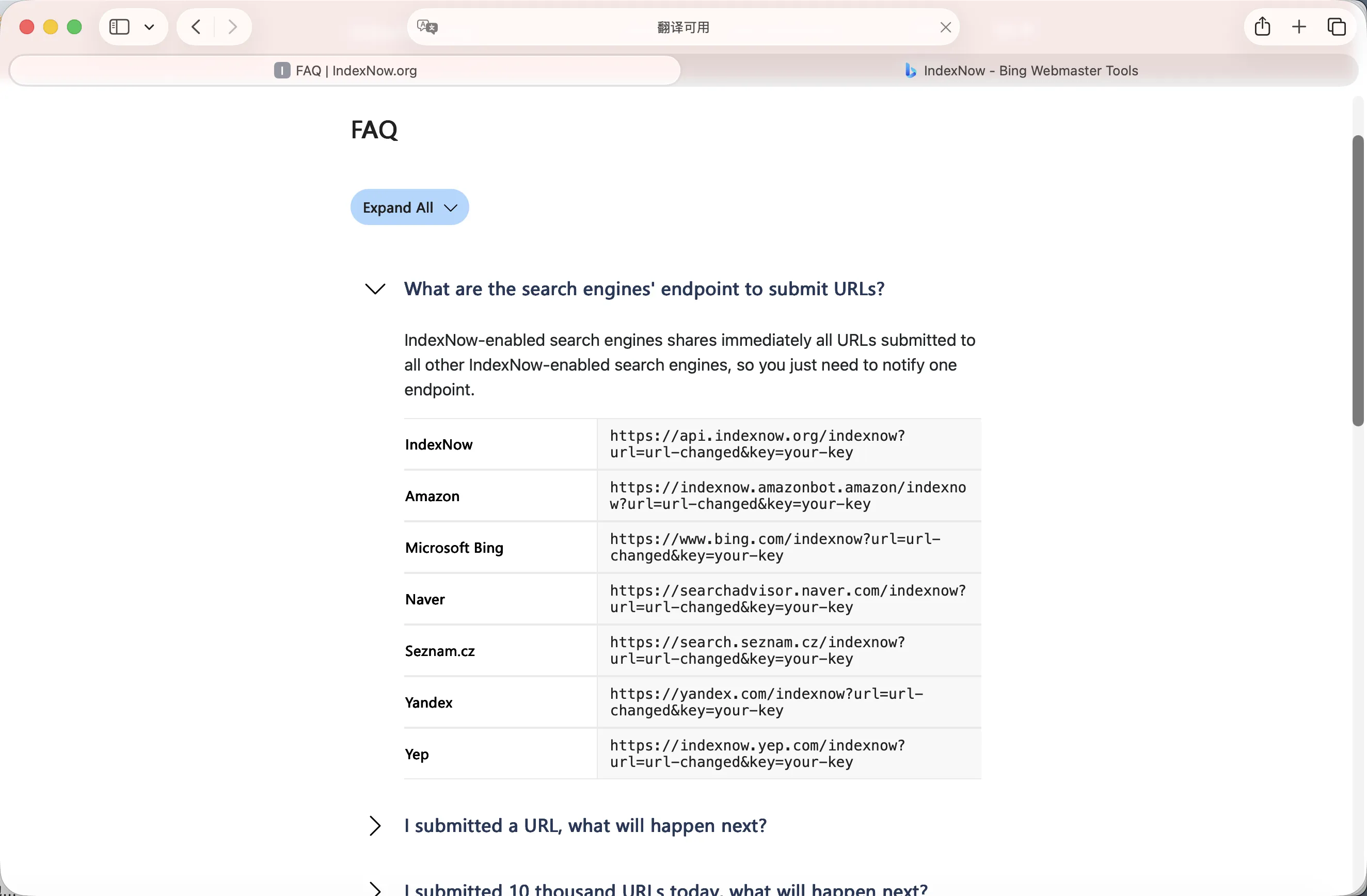
Task: Open a new tab with plus icon
Action: click(x=1299, y=27)
